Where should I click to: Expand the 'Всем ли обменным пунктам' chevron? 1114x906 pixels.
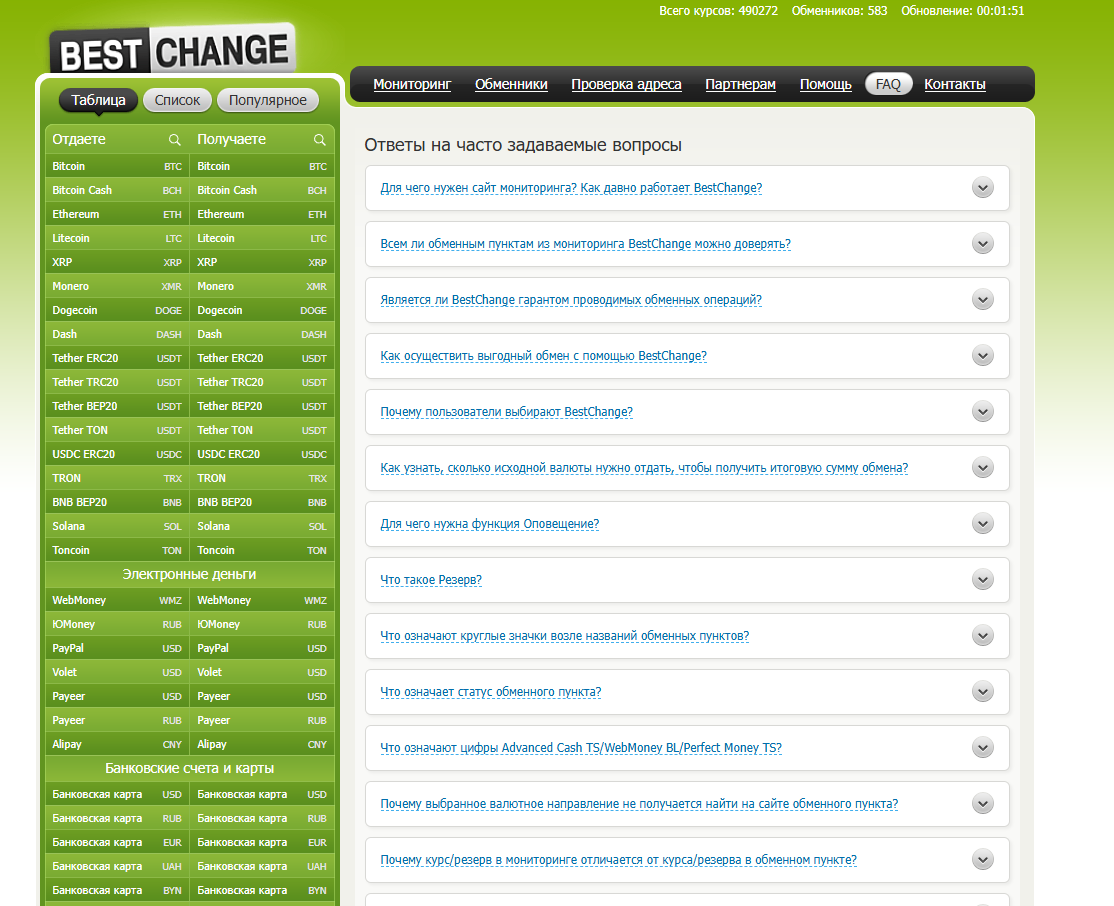[x=983, y=244]
